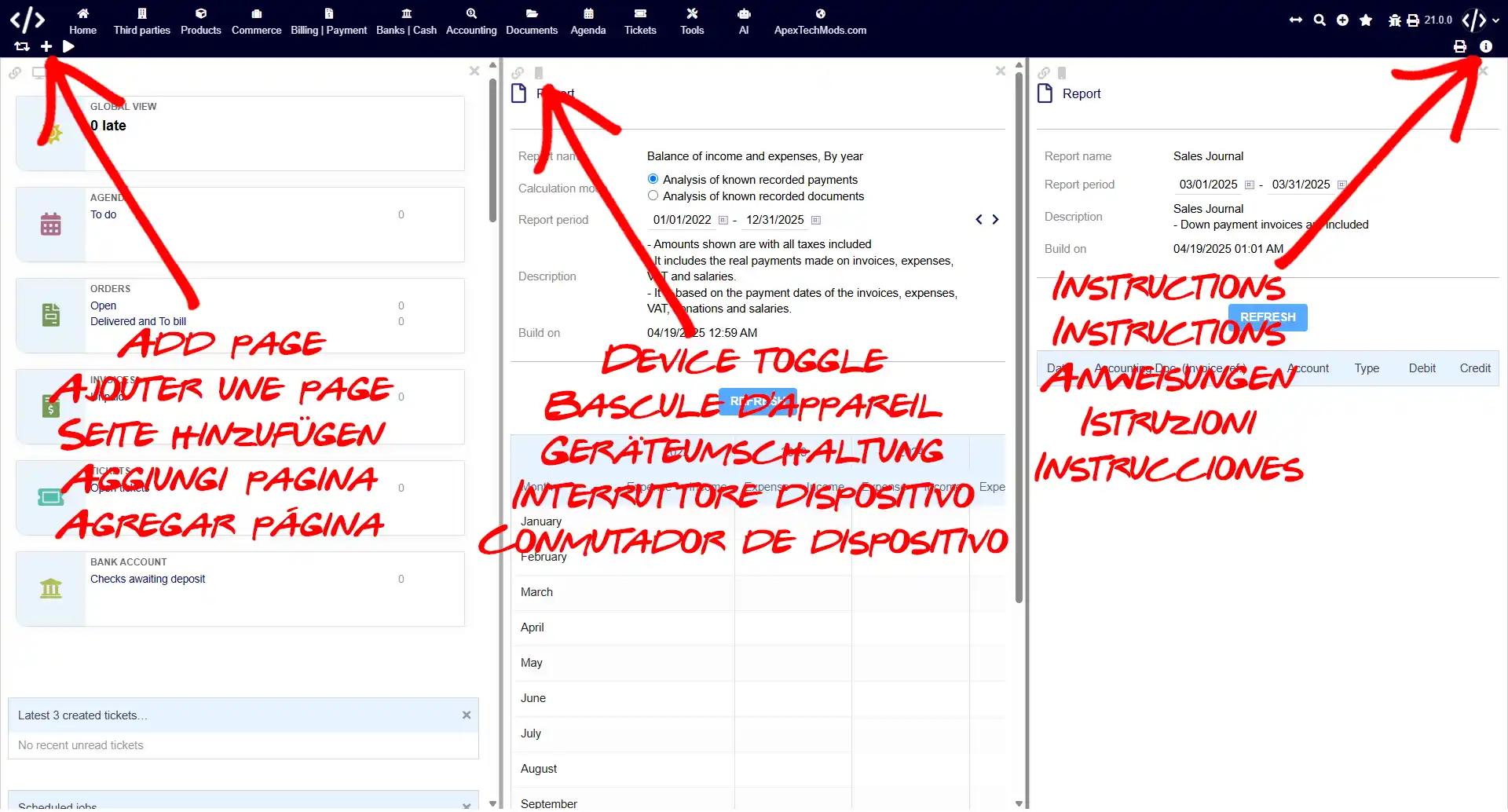1508x812 pixels.
Task: Go to next period with right chevron
Action: 995,220
